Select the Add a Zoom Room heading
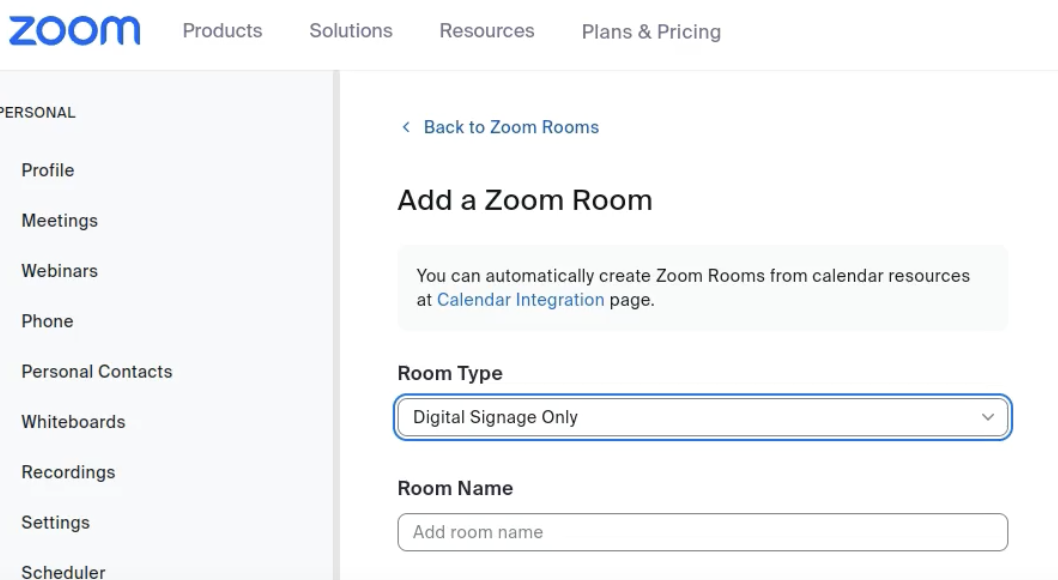The width and height of the screenshot is (1058, 580). coord(525,200)
